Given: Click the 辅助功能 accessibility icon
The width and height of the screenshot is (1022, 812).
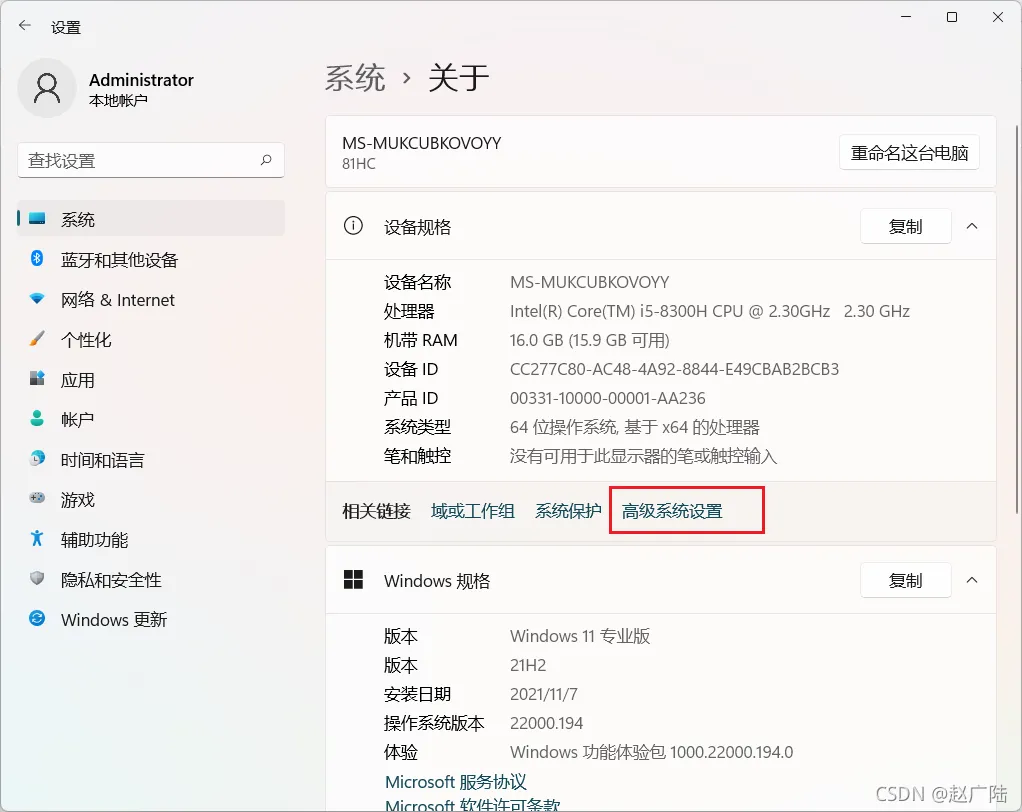Looking at the screenshot, I should [37, 538].
